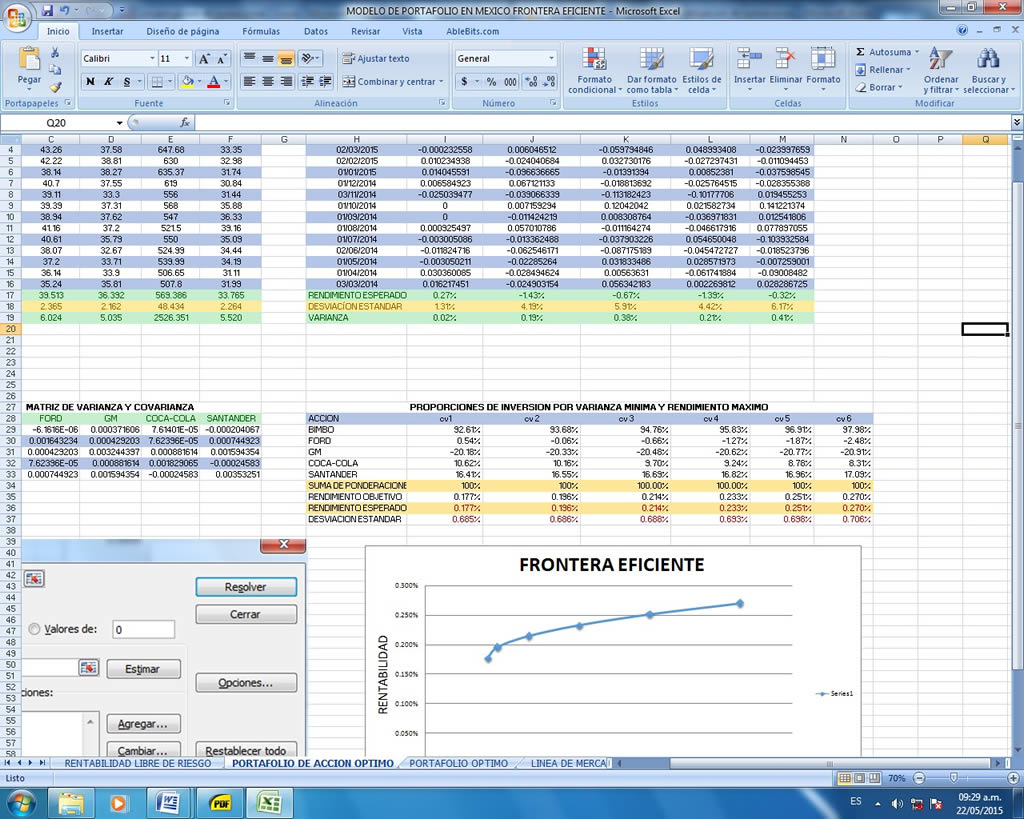Toggle Ajustar texto wrap option

(376, 59)
